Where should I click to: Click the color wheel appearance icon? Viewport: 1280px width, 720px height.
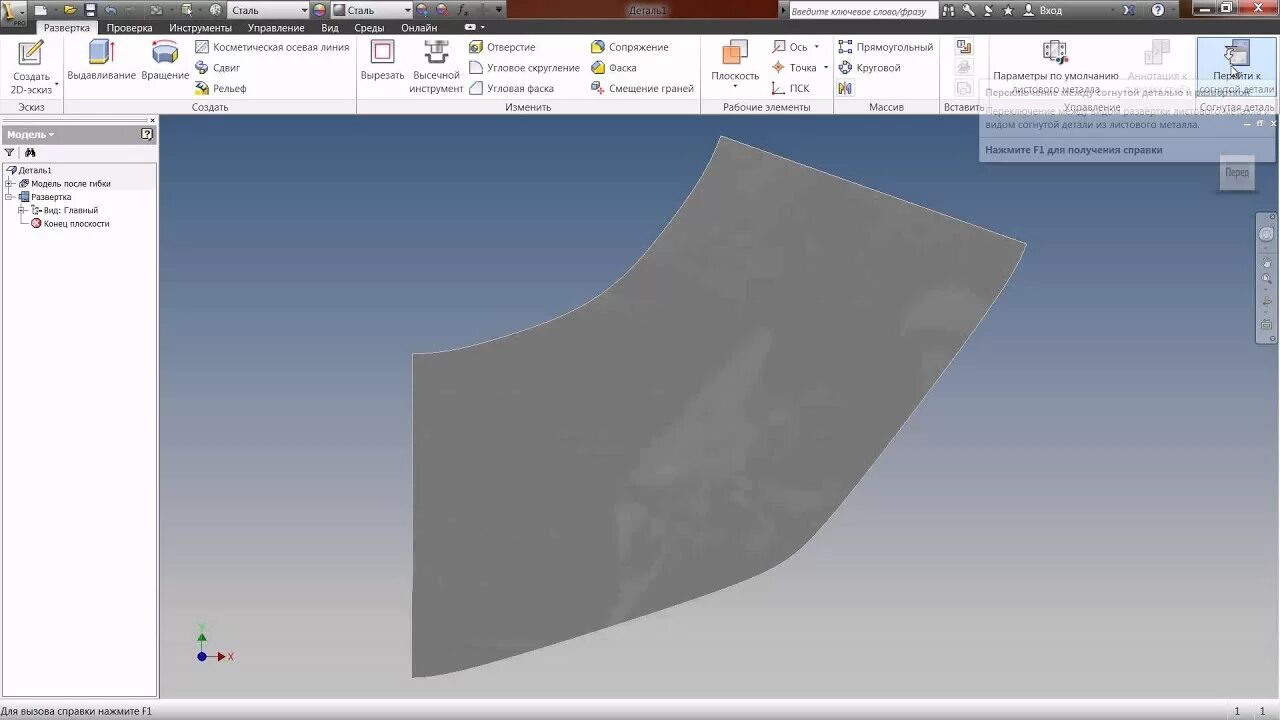click(320, 10)
